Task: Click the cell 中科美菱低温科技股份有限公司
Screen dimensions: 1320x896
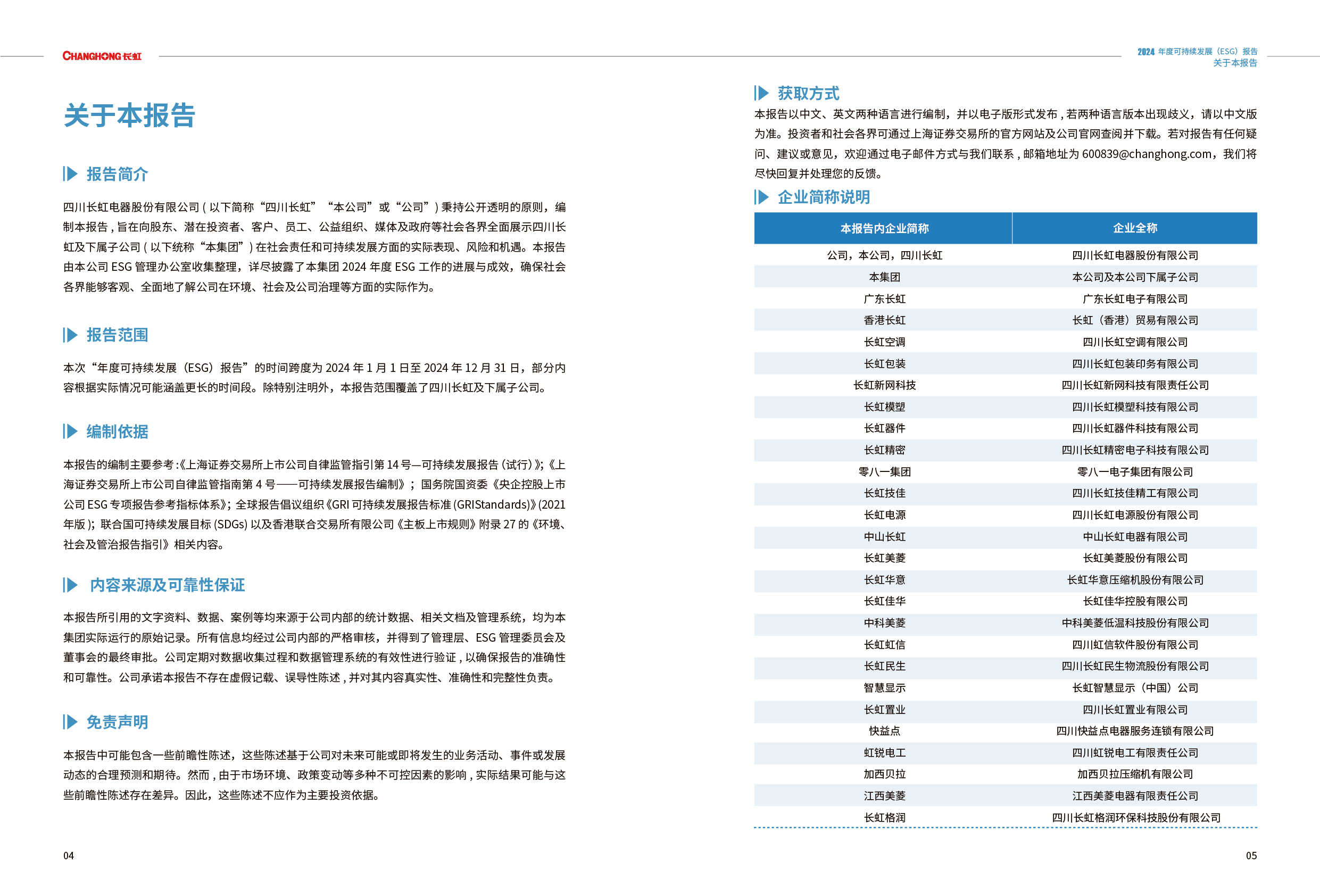Action: point(1135,623)
